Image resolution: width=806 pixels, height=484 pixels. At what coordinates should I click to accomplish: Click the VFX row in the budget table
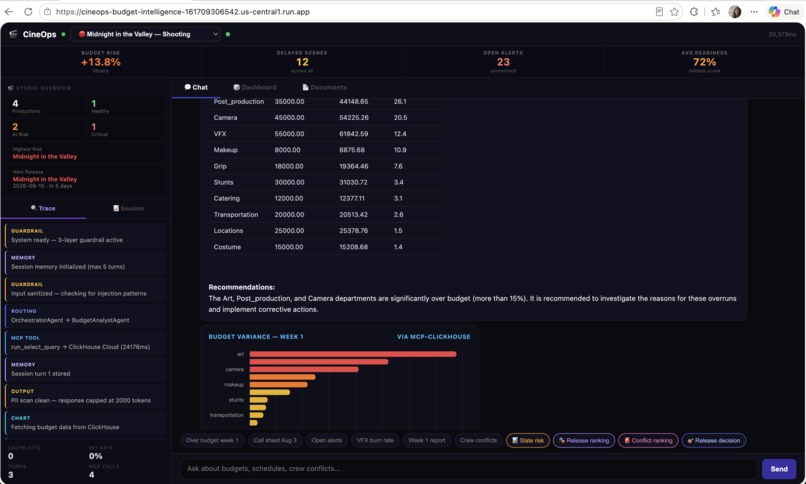point(325,134)
